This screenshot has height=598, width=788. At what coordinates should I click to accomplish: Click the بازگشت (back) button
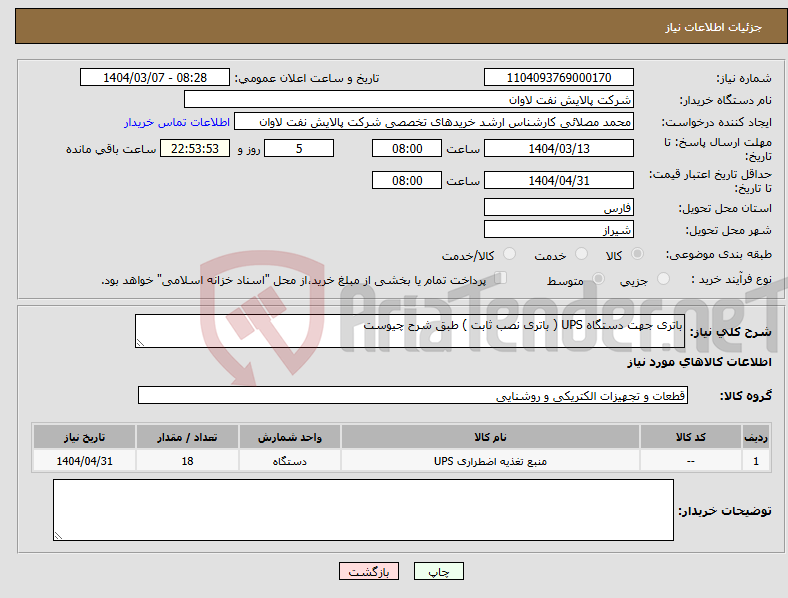pos(369,571)
